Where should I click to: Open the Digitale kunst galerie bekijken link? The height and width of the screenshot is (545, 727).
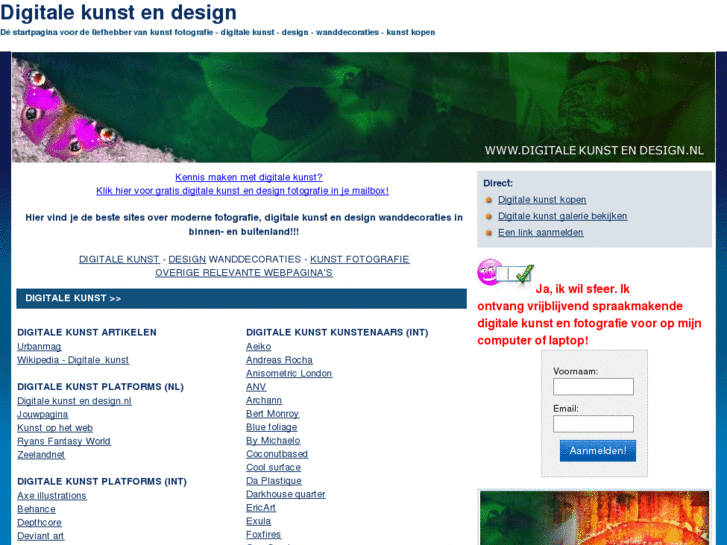(562, 216)
